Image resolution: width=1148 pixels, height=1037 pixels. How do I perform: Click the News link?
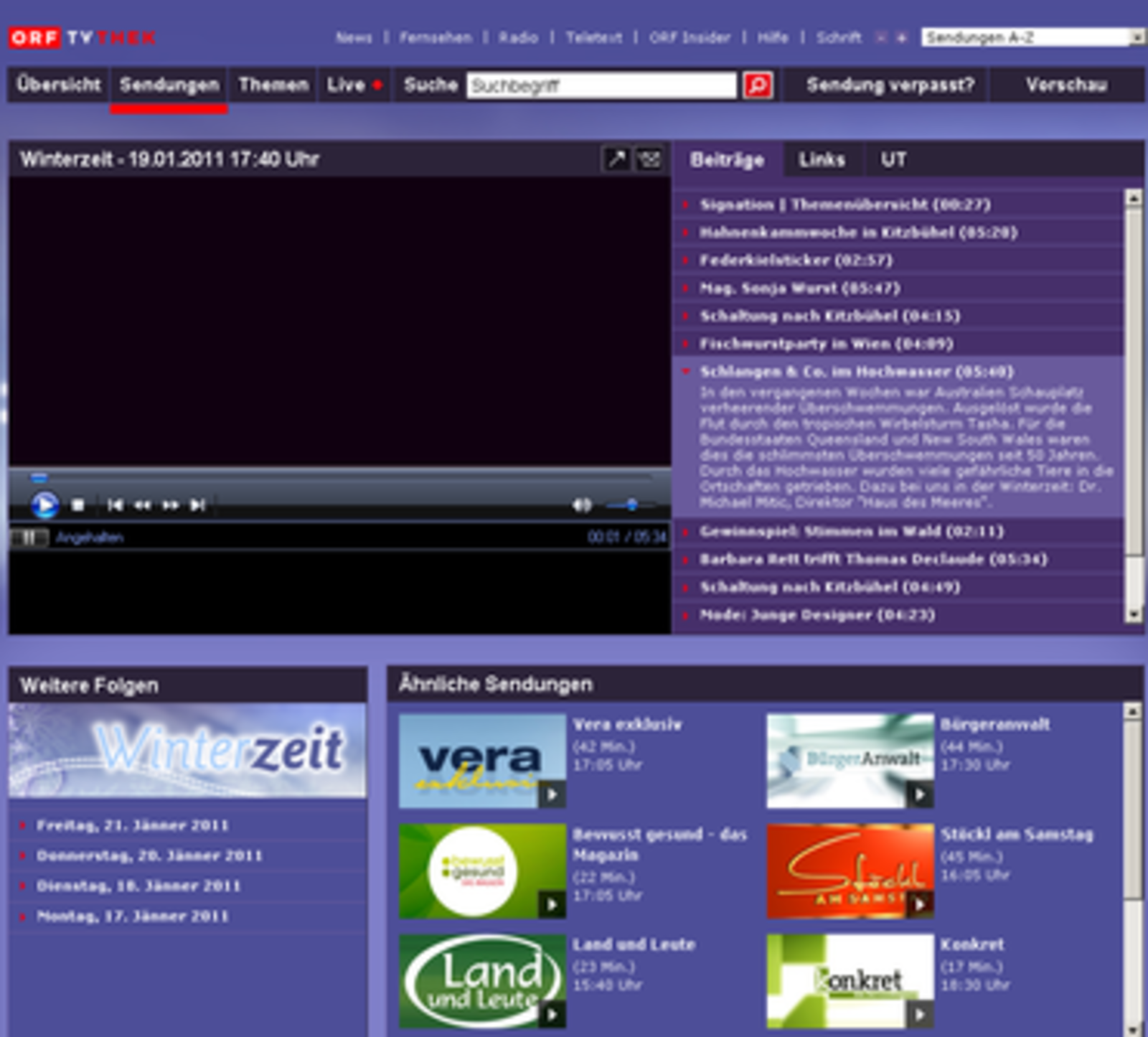(354, 37)
